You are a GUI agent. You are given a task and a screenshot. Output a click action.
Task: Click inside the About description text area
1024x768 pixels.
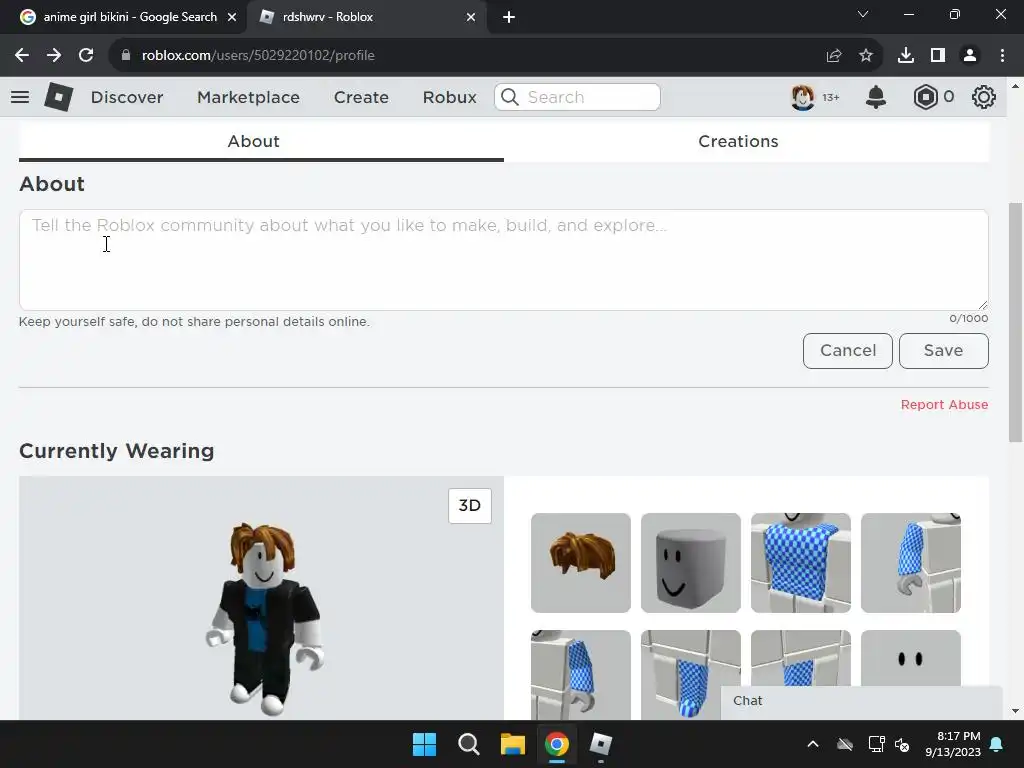(504, 260)
